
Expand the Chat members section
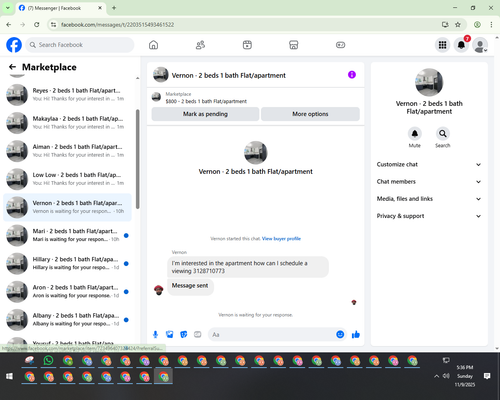coord(429,182)
